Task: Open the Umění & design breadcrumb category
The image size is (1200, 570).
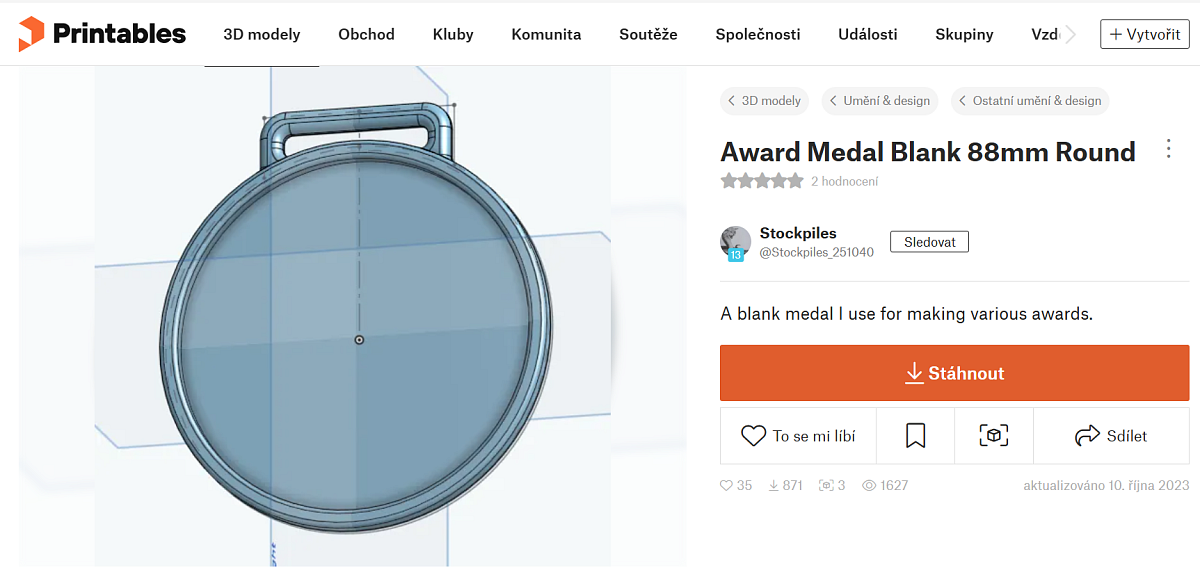Action: click(x=879, y=101)
